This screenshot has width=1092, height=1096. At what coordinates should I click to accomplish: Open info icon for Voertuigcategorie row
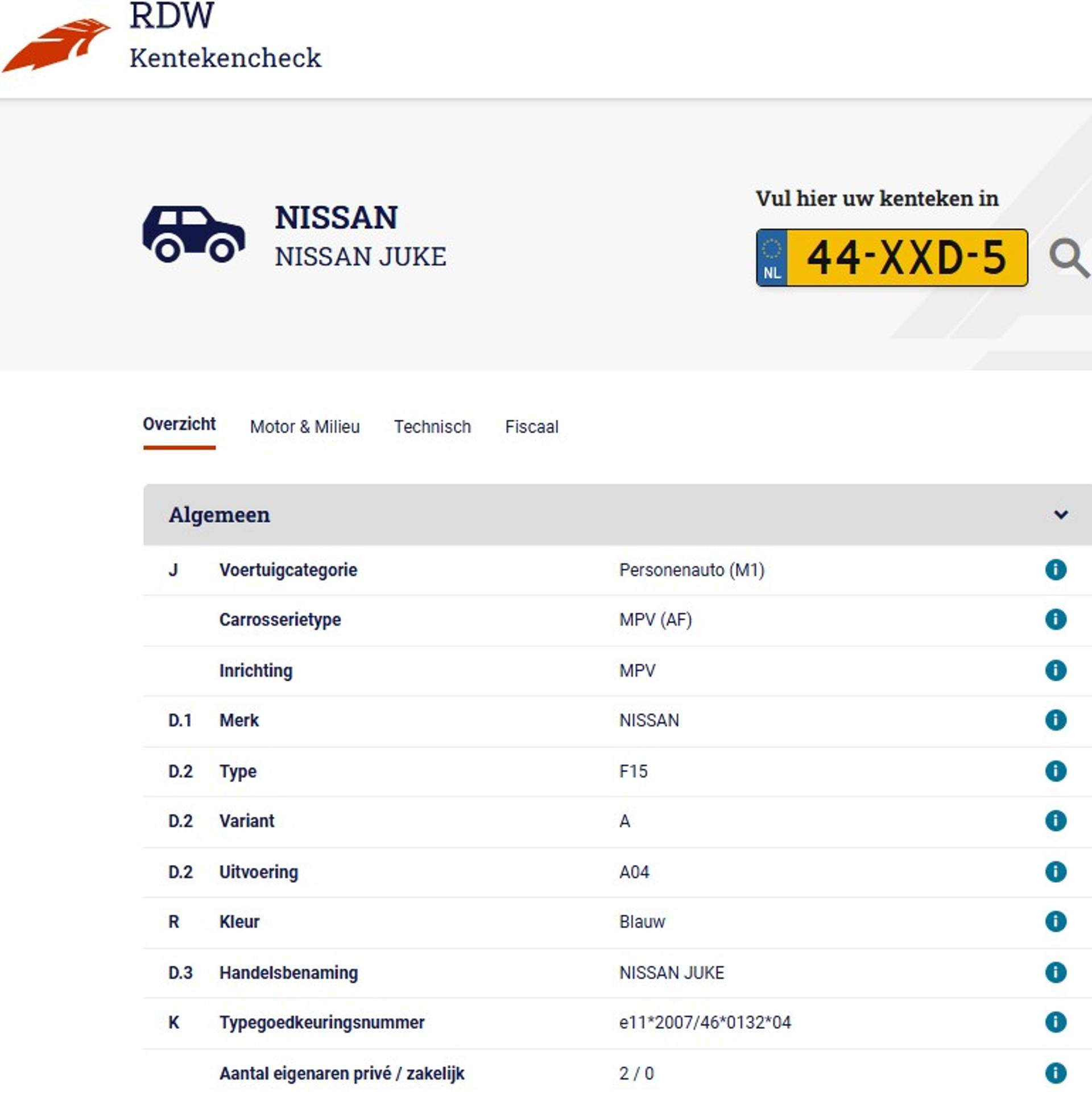1056,569
